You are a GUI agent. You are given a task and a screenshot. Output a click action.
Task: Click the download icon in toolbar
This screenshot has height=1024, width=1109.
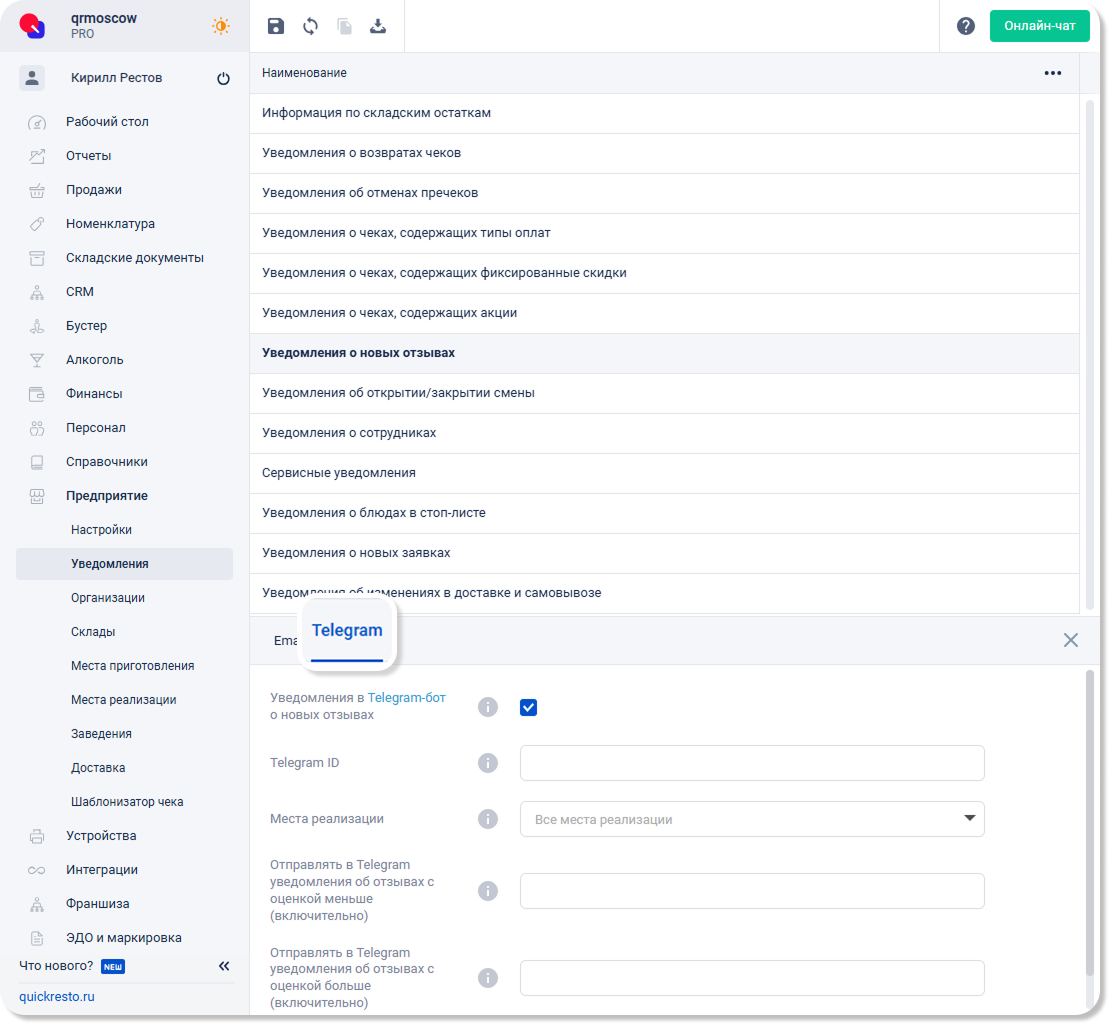pyautogui.click(x=378, y=27)
